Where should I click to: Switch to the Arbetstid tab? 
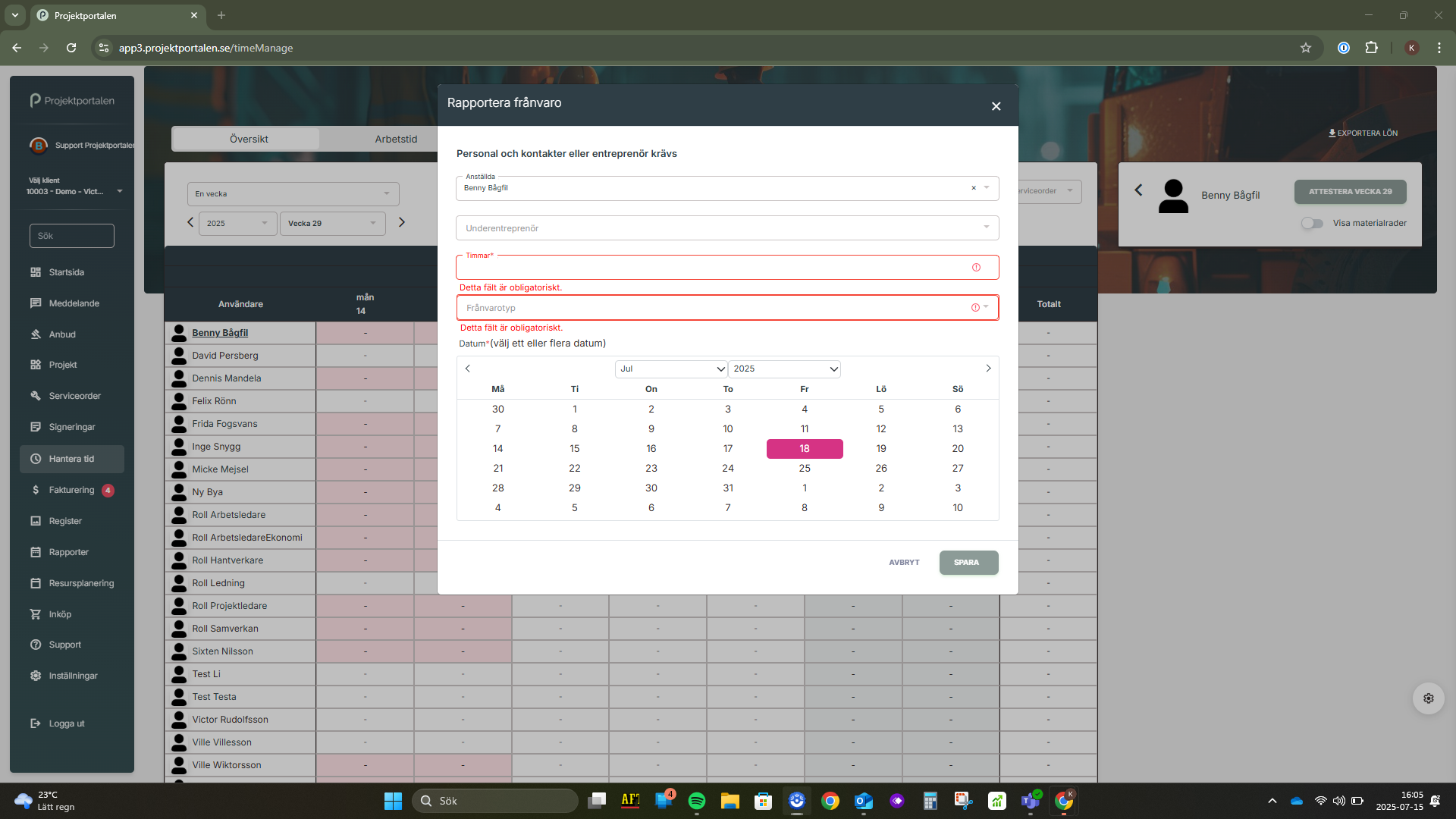396,139
